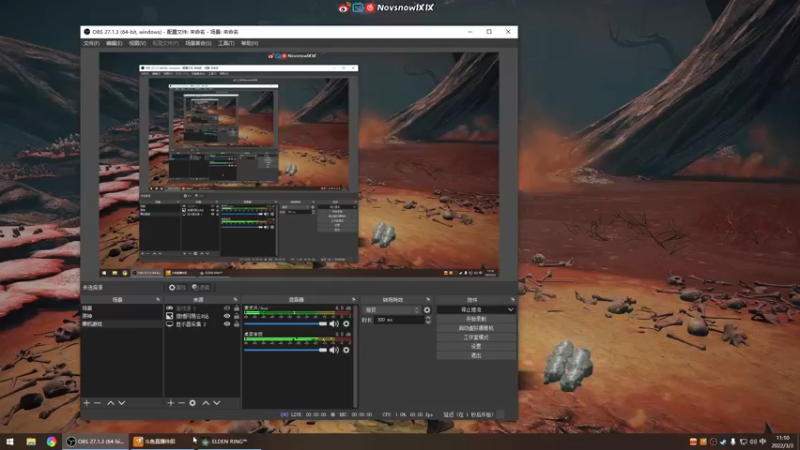Open the colorful browser icon on the taskbar
The image size is (800, 450).
(x=52, y=441)
